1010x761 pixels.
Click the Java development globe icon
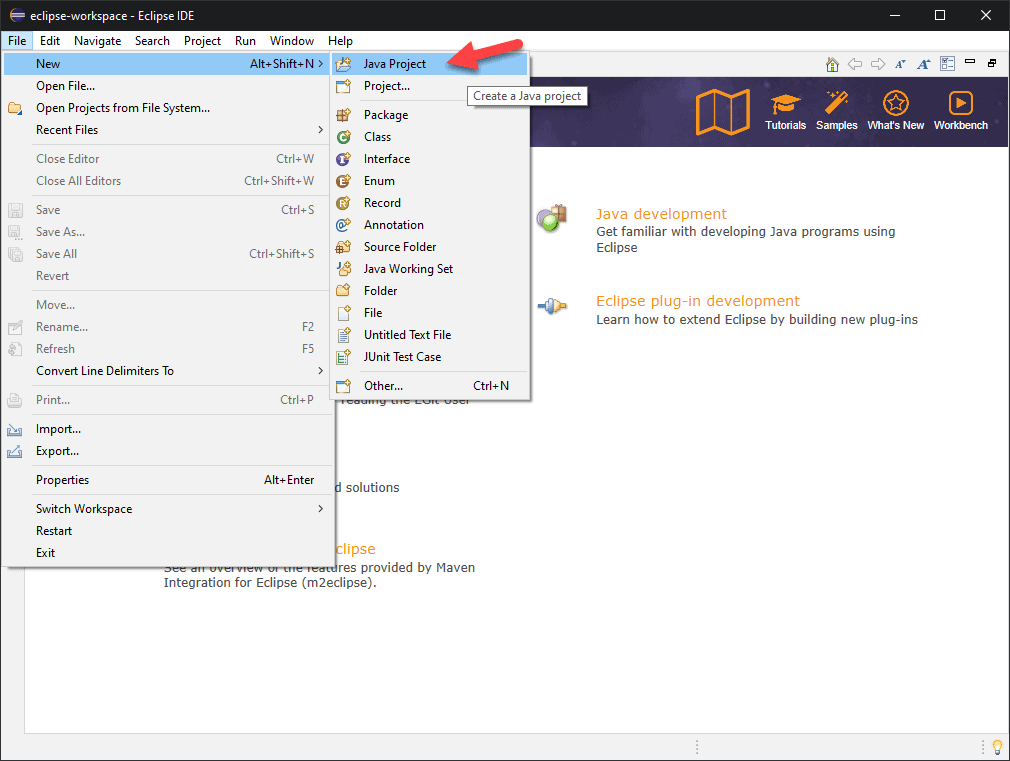click(552, 219)
